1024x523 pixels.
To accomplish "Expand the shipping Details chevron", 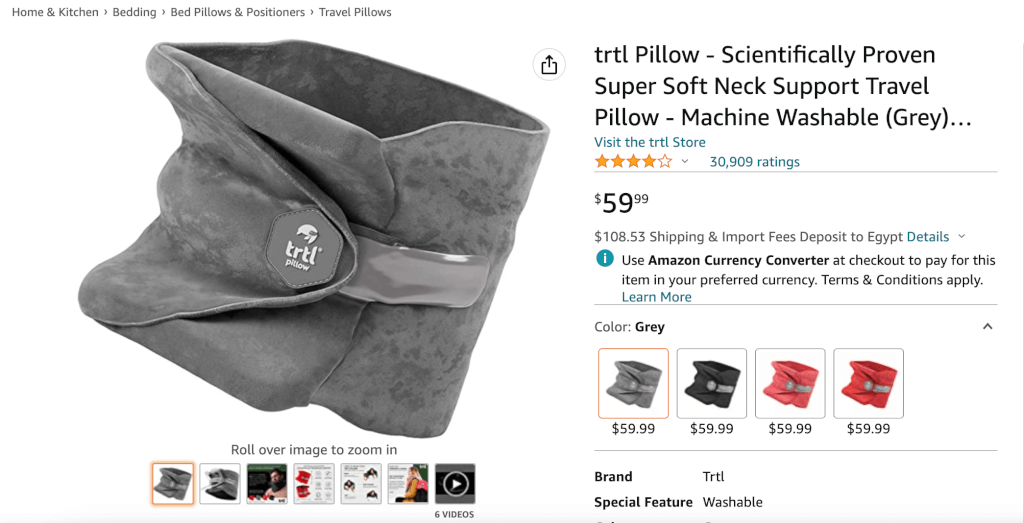I will [x=962, y=237].
